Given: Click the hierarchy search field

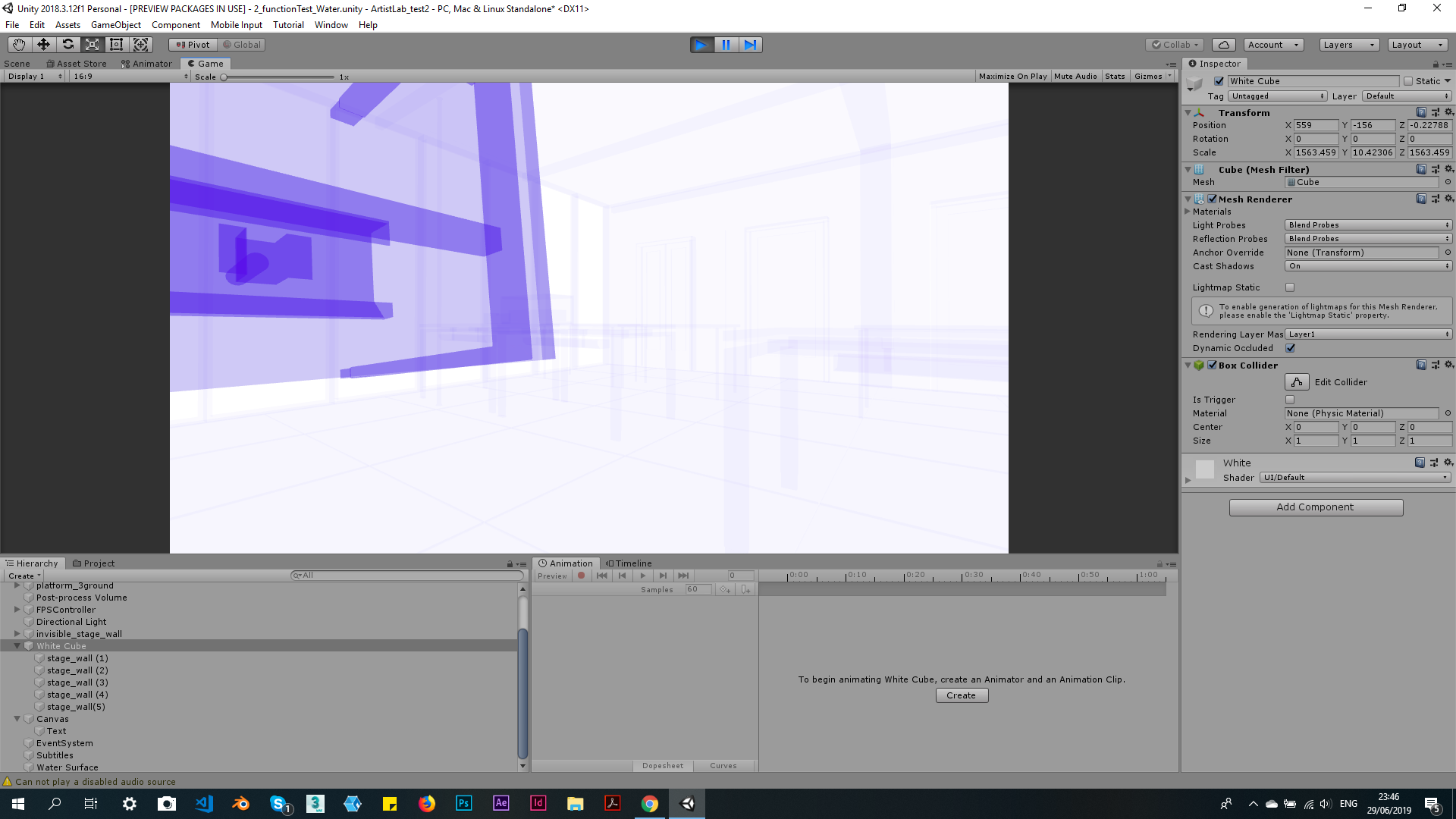Looking at the screenshot, I should pos(406,576).
